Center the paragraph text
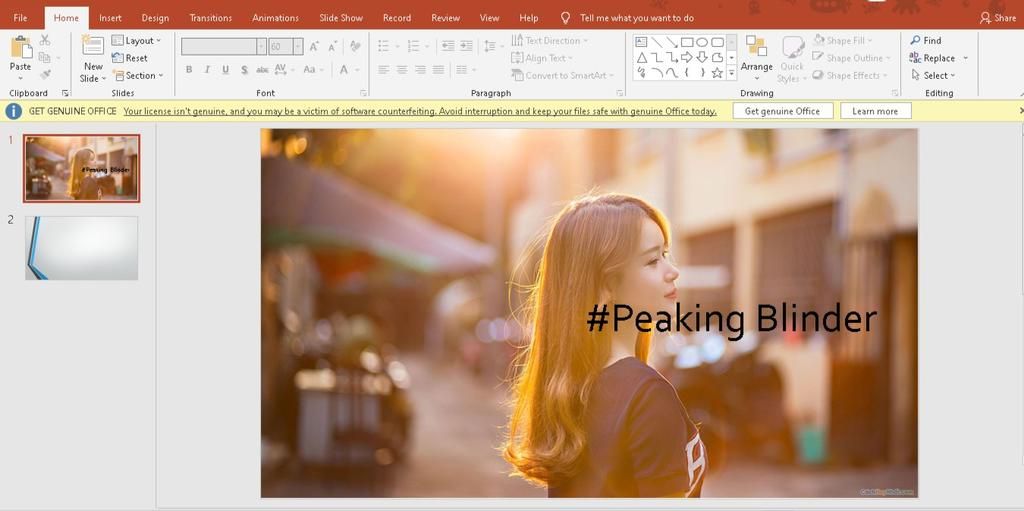Image resolution: width=1024 pixels, height=511 pixels. 402,69
